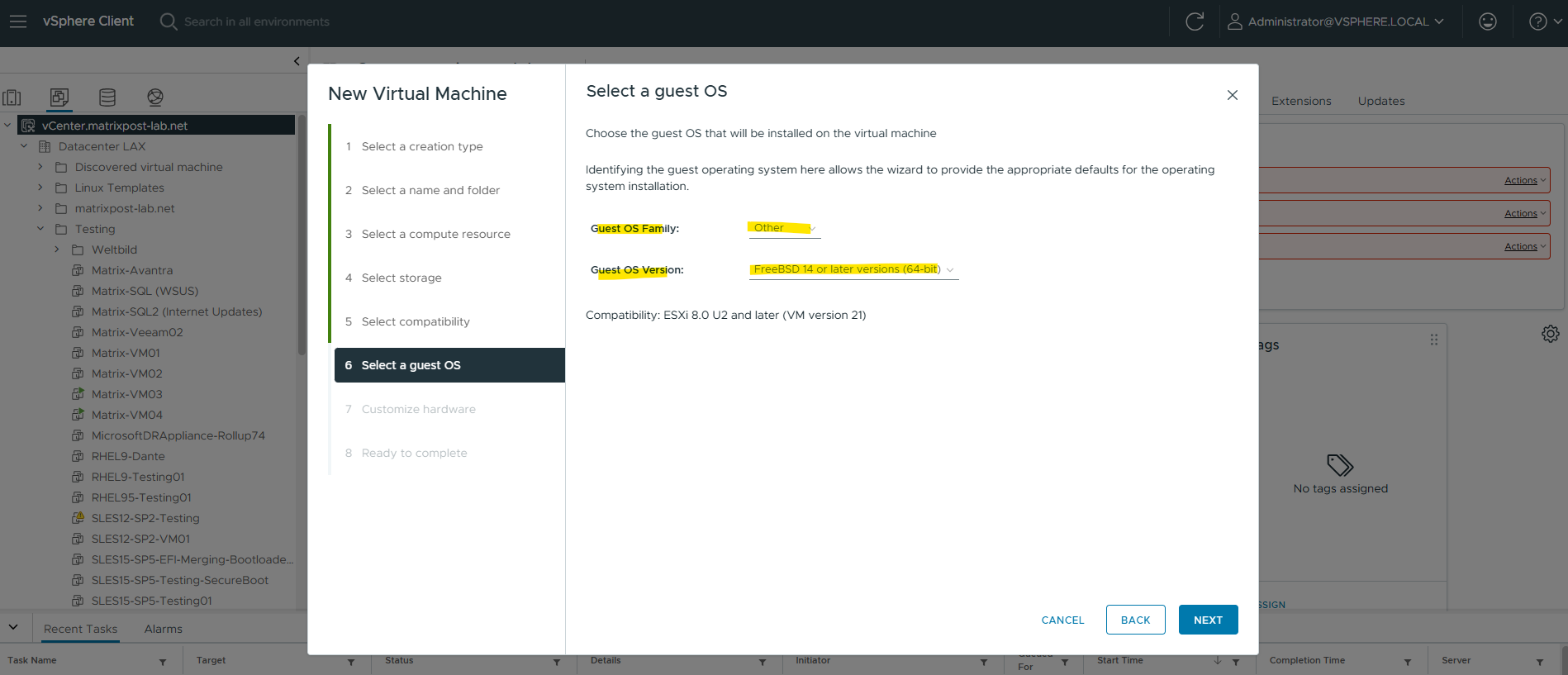This screenshot has height=675, width=1568.
Task: Select RHEL9-Dante virtual machine
Action: click(128, 456)
